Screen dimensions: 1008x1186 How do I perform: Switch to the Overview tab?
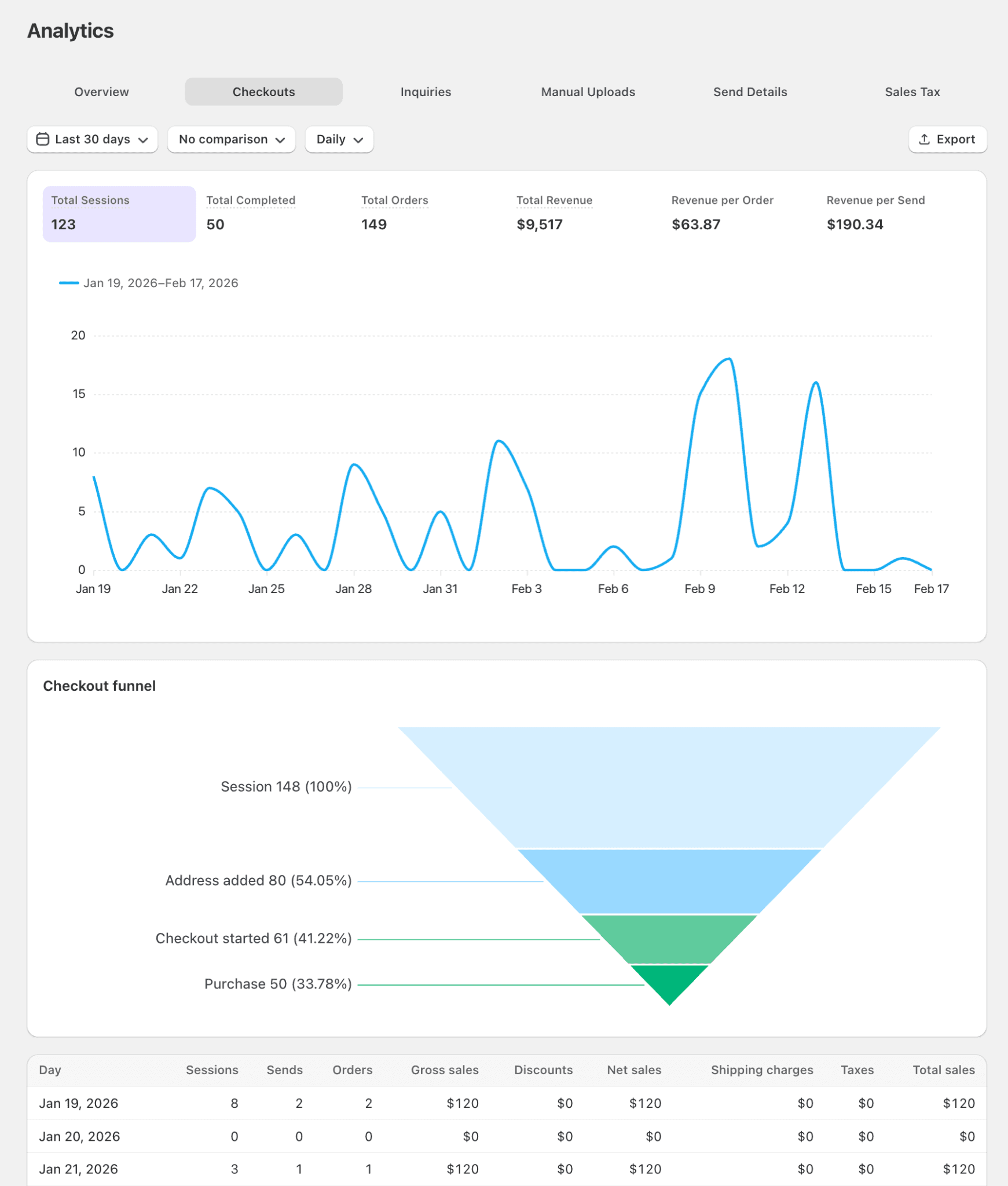(101, 92)
